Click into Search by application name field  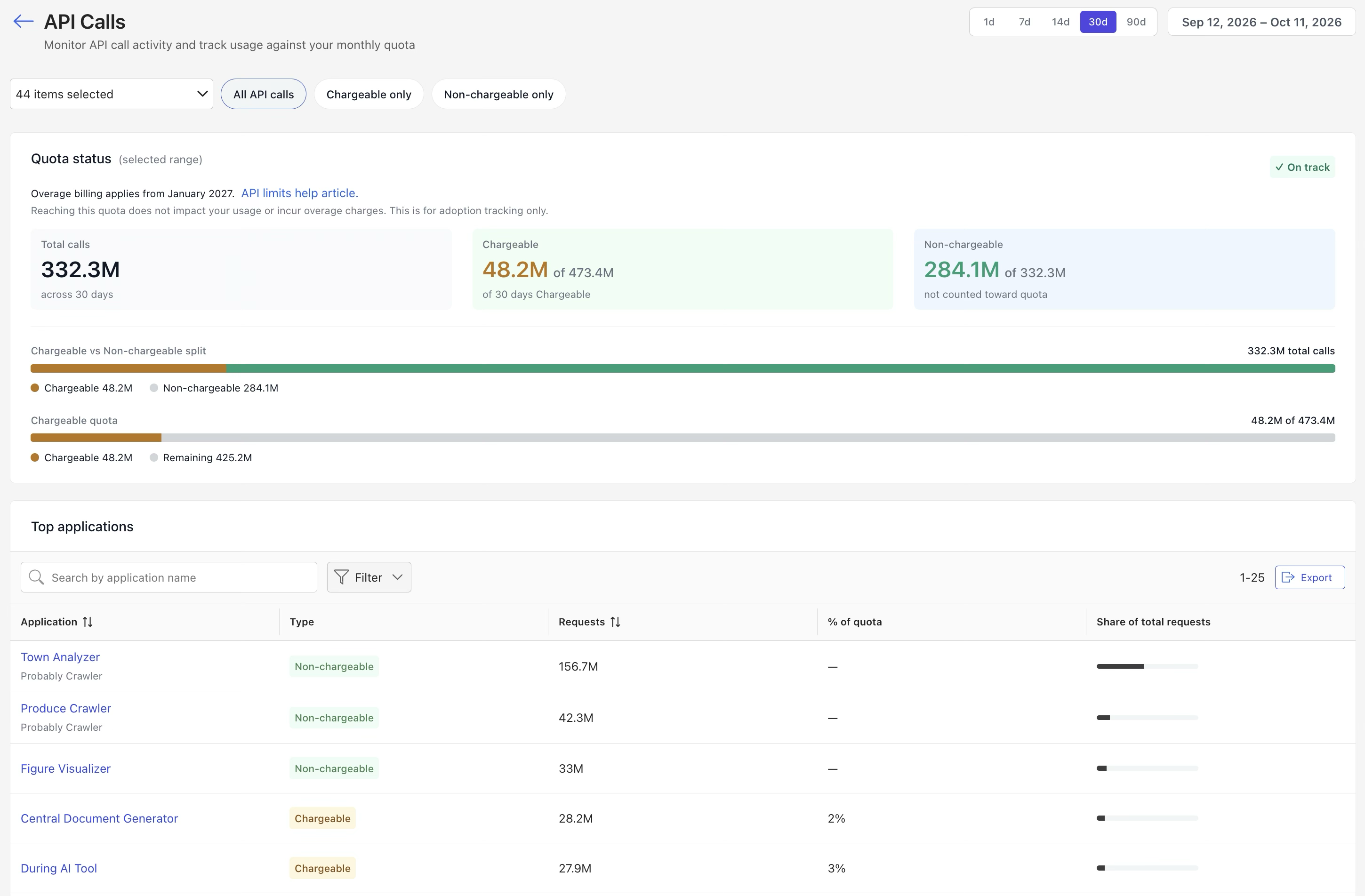(169, 577)
